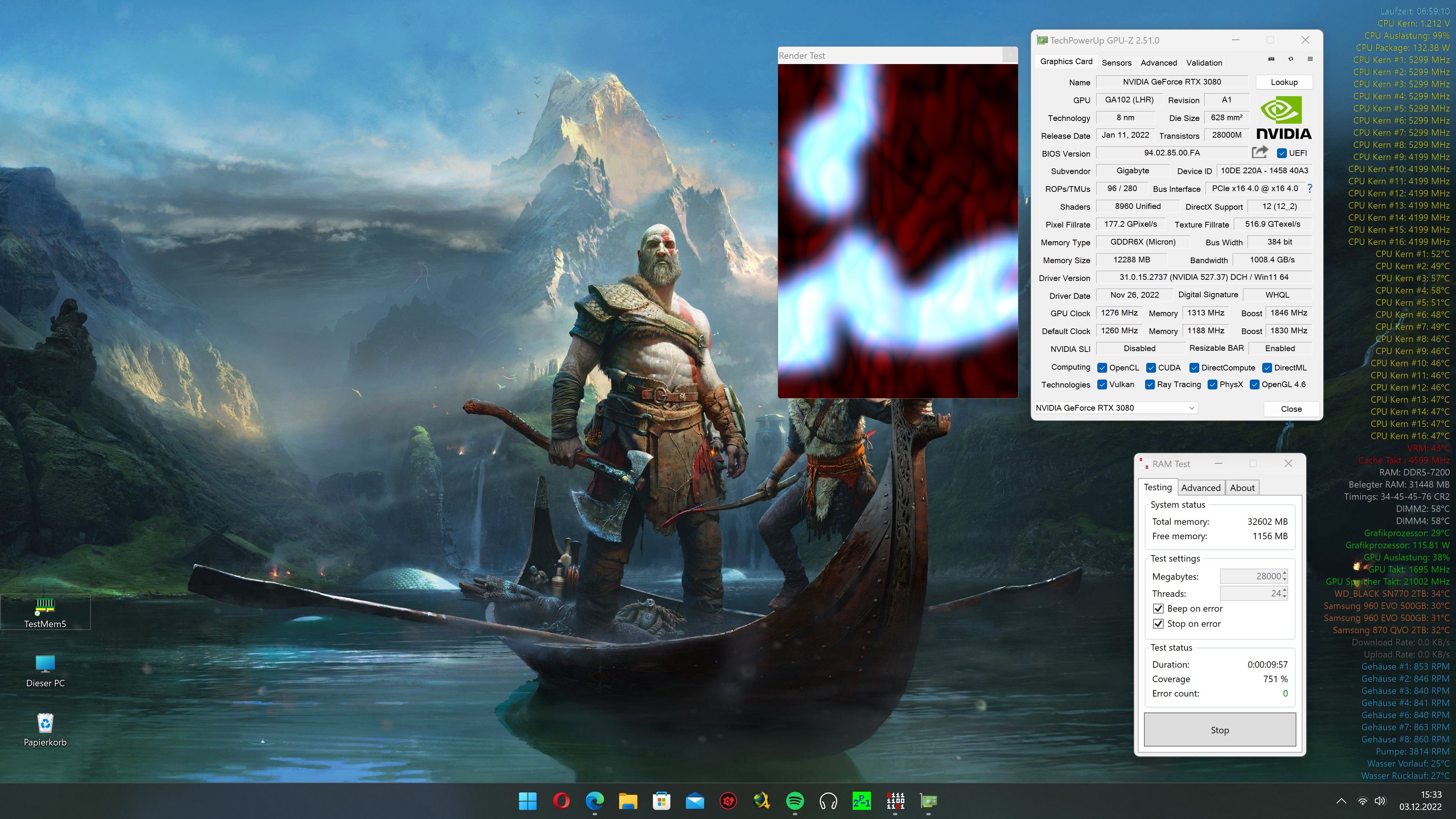Switch to the RAM Test taskbar icon
The image size is (1456, 819).
point(895,800)
